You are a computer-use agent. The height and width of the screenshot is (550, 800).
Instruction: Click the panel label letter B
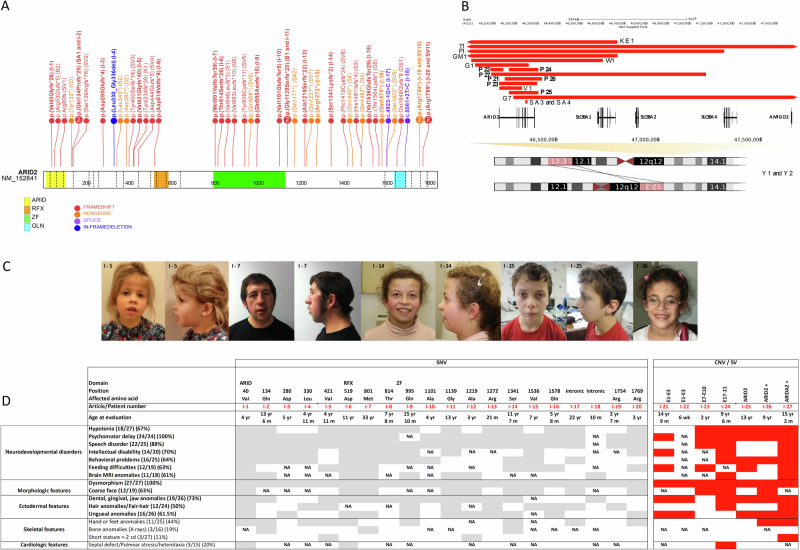pyautogui.click(x=465, y=7)
